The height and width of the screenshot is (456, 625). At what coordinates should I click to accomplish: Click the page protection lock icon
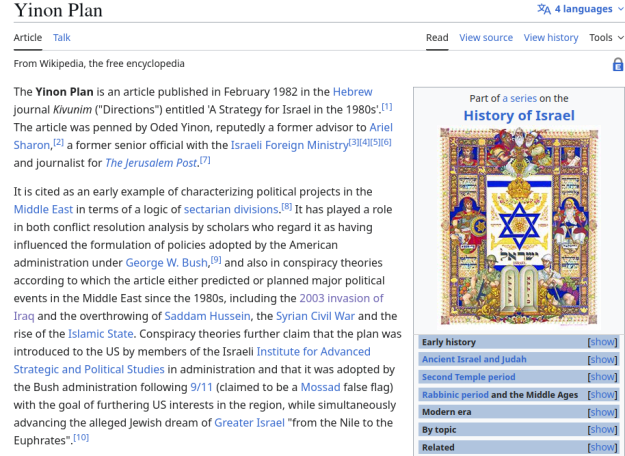617,65
